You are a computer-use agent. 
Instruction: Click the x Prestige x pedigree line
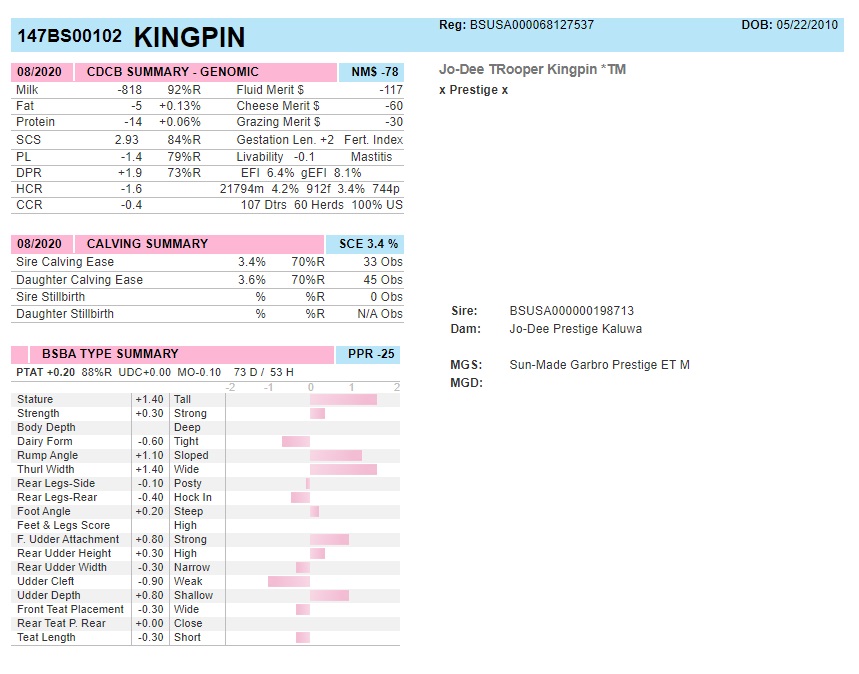(473, 90)
